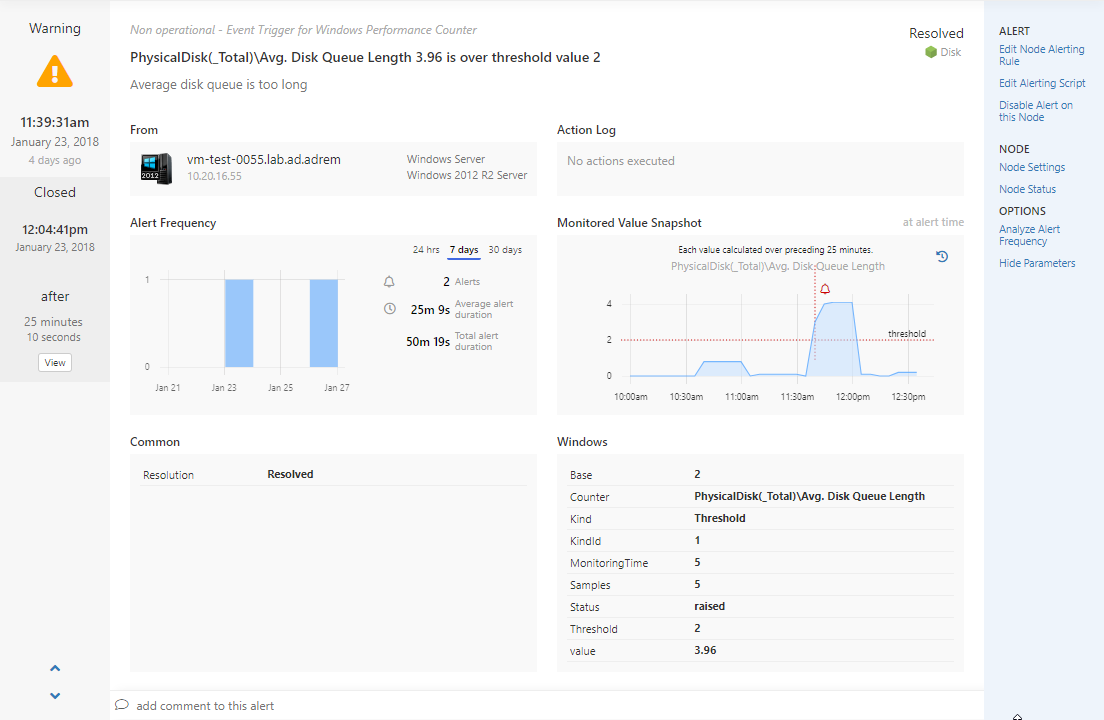This screenshot has width=1104, height=720.
Task: Click the red alert bell marker on chart
Action: point(825,289)
